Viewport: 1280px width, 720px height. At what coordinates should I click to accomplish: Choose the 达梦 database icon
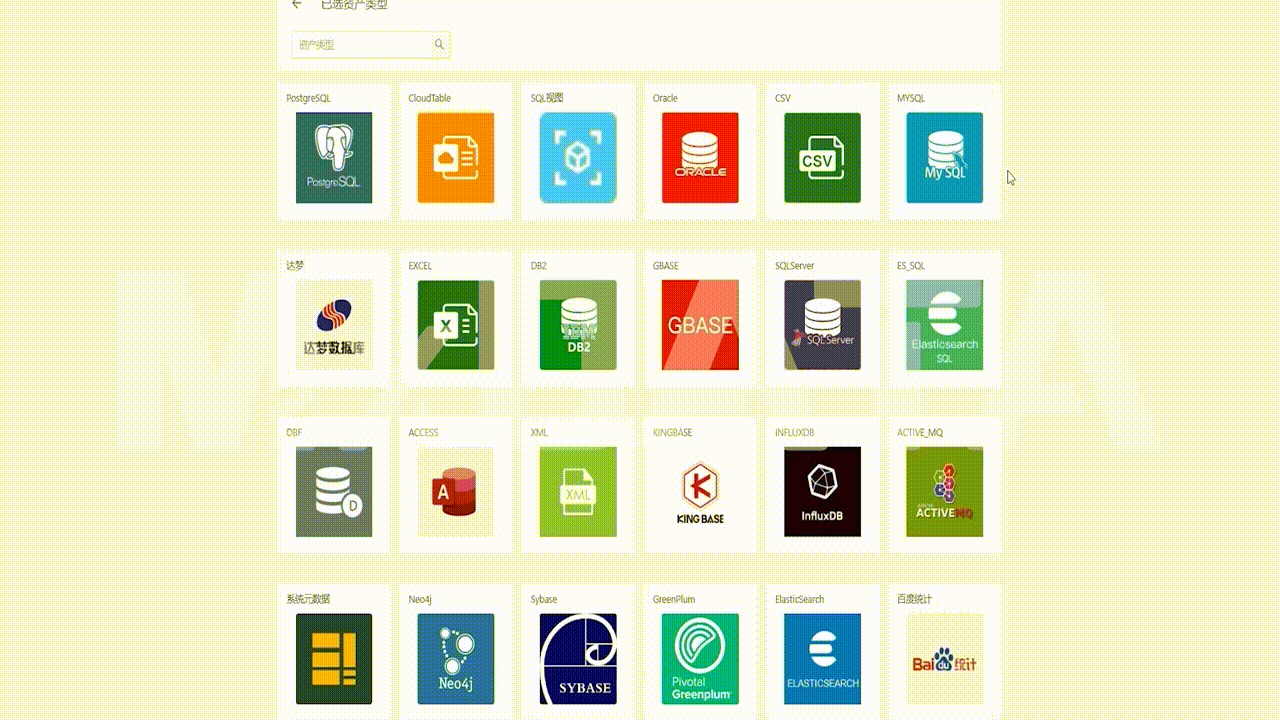click(334, 325)
